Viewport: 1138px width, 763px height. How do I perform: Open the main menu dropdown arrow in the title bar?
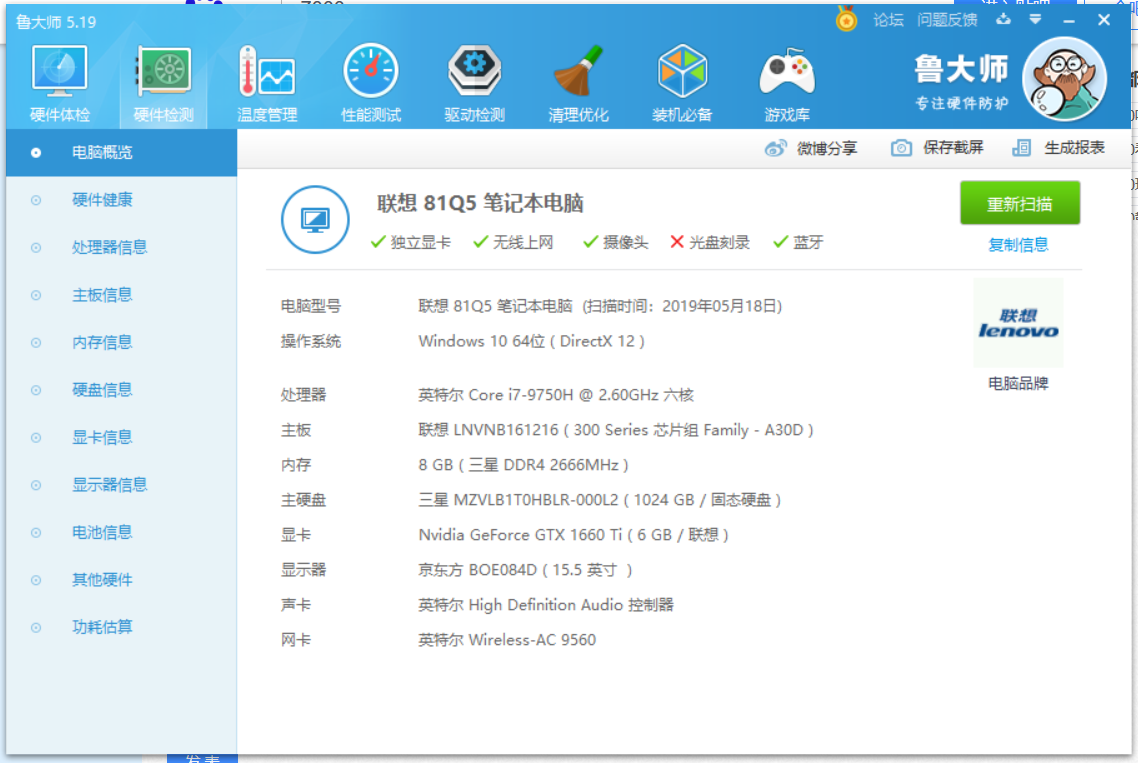[x=1036, y=20]
